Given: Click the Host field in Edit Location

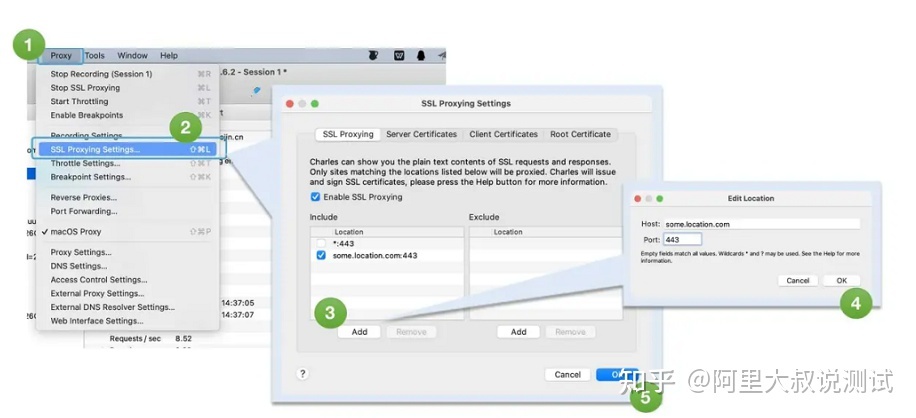Looking at the screenshot, I should pyautogui.click(x=762, y=224).
